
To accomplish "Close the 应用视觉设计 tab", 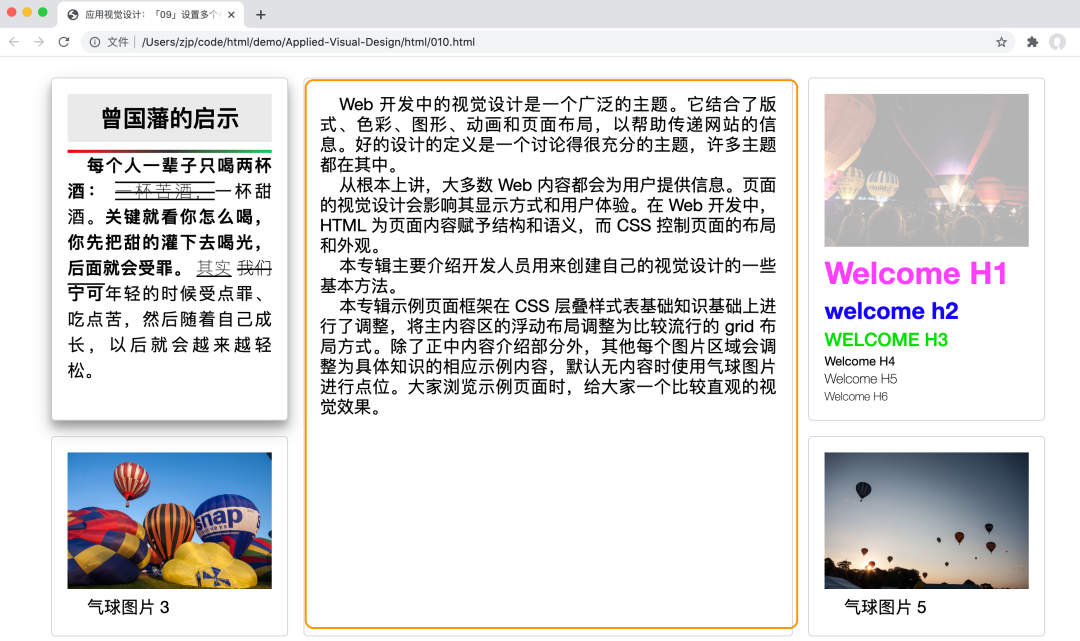I will point(231,14).
